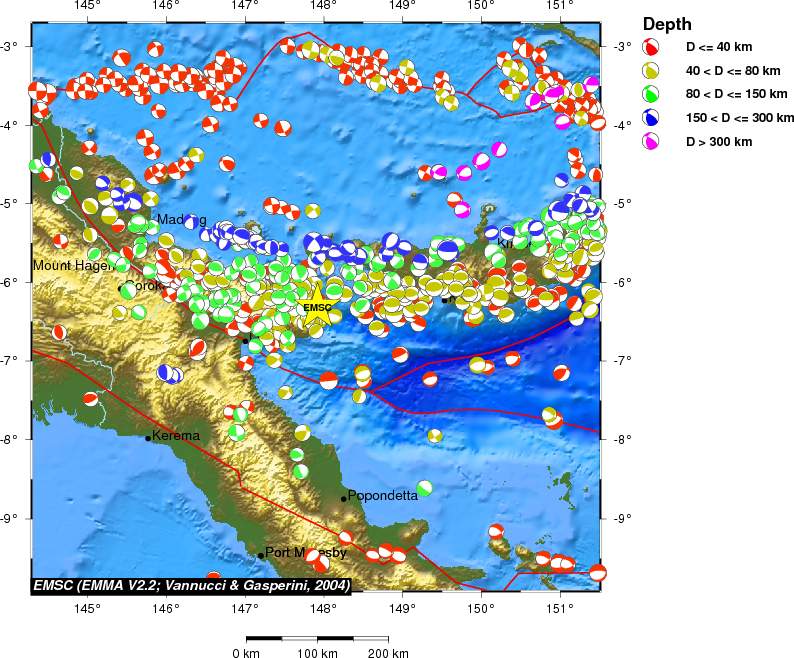Click the green 80–150 km depth legend beachball
Screen dimensions: 794x658
(x=650, y=94)
